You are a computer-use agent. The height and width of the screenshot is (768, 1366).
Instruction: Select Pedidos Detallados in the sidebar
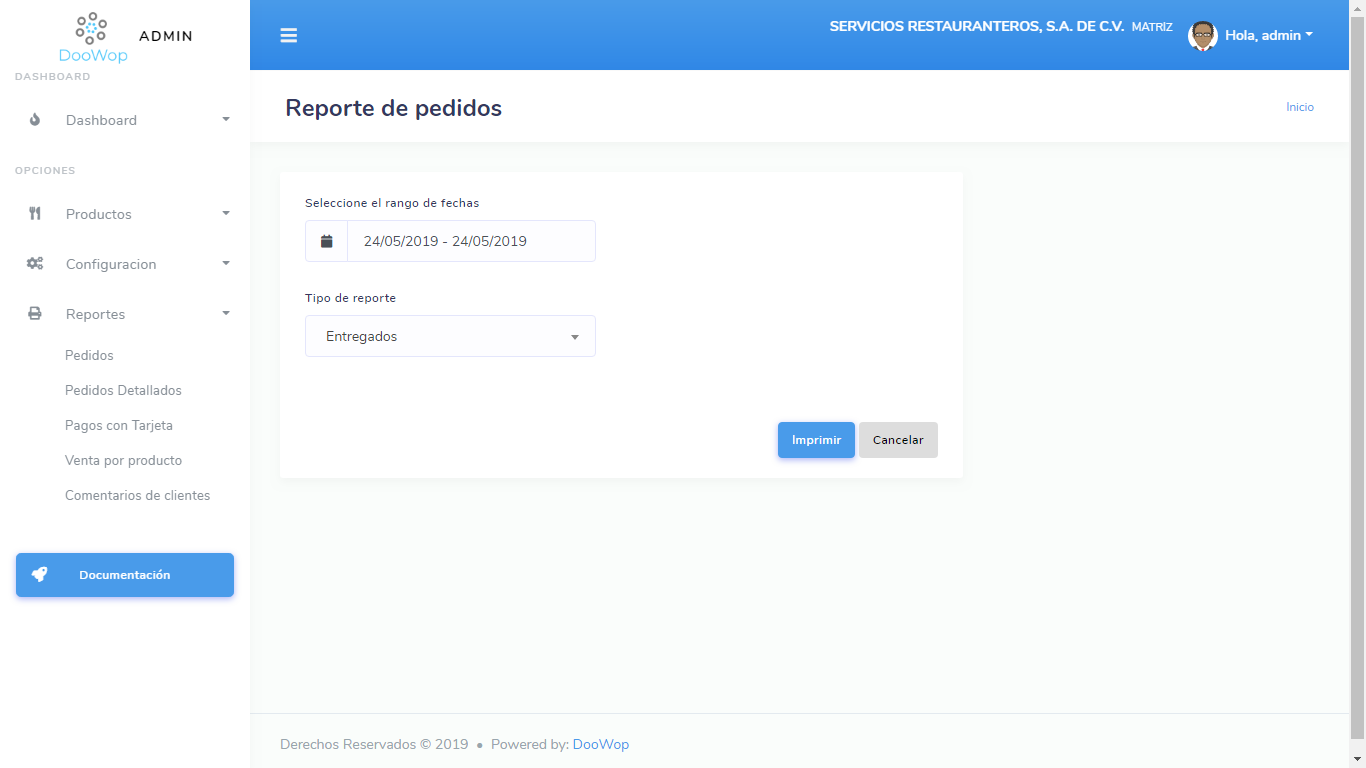(124, 390)
